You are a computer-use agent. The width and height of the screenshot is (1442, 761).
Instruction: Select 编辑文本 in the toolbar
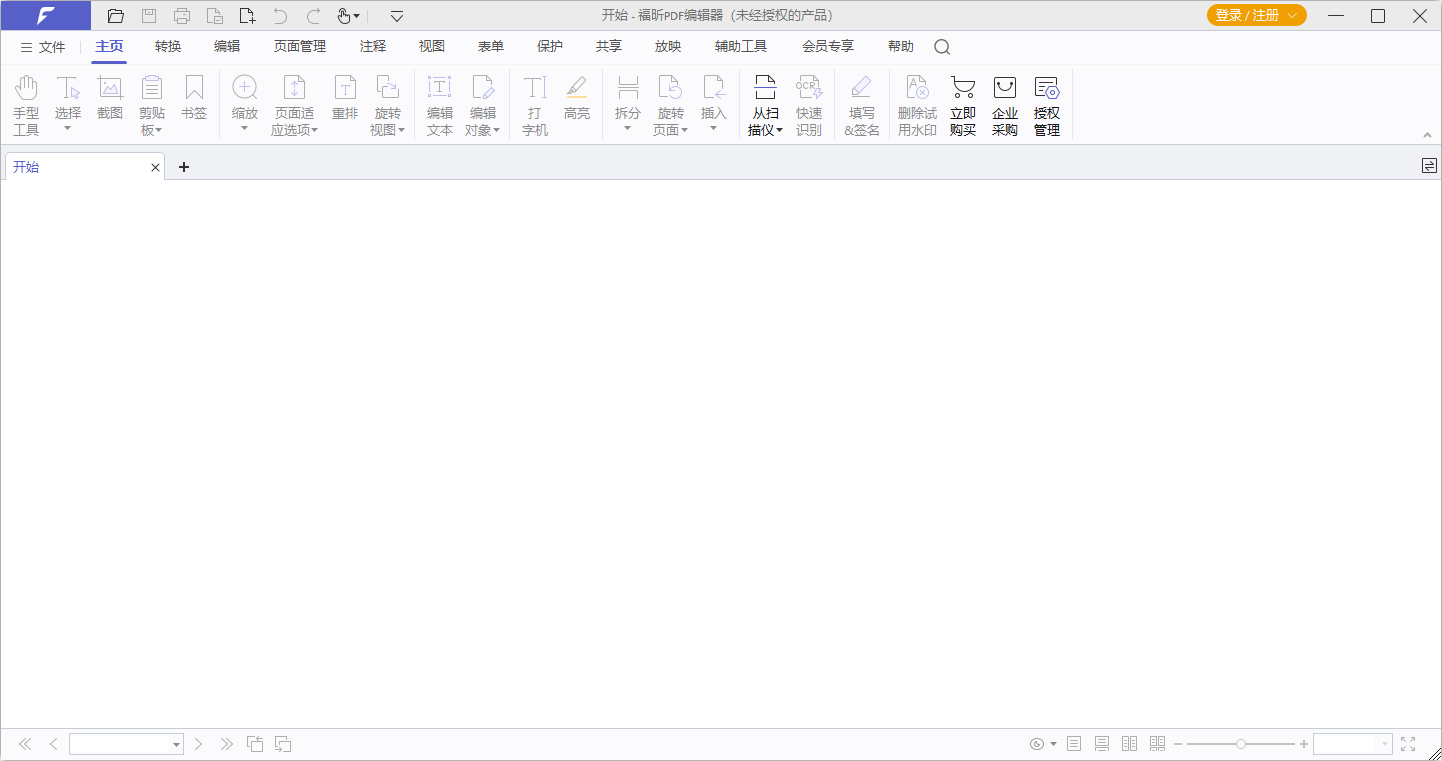point(439,103)
